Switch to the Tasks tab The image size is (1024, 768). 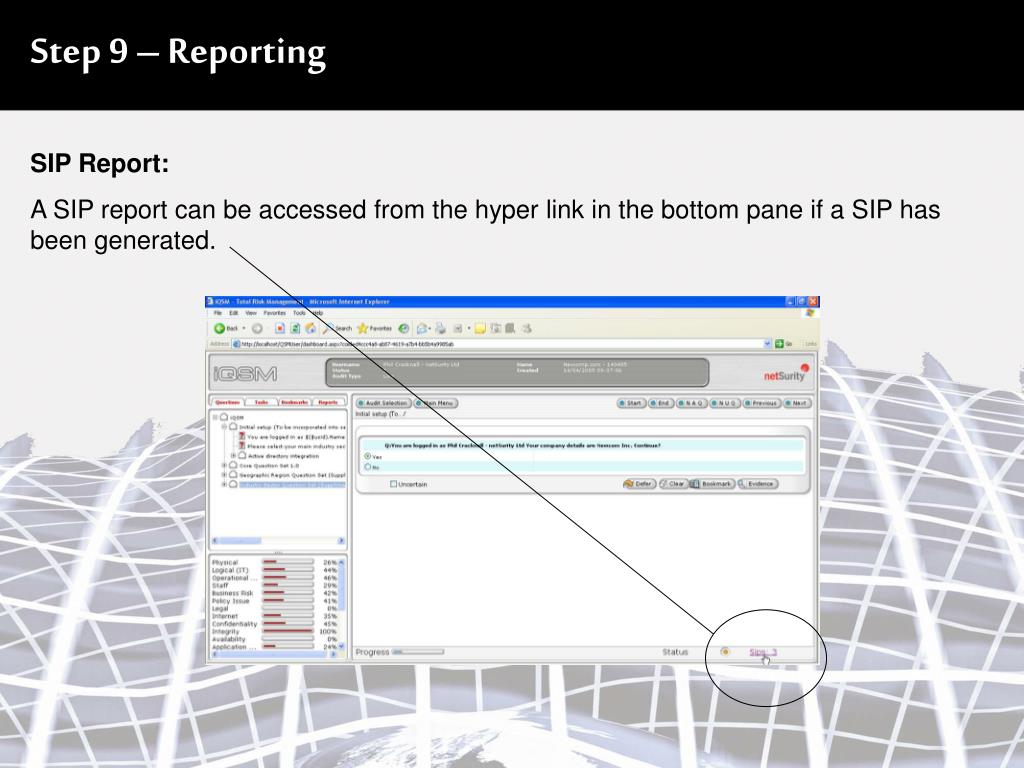[x=261, y=402]
